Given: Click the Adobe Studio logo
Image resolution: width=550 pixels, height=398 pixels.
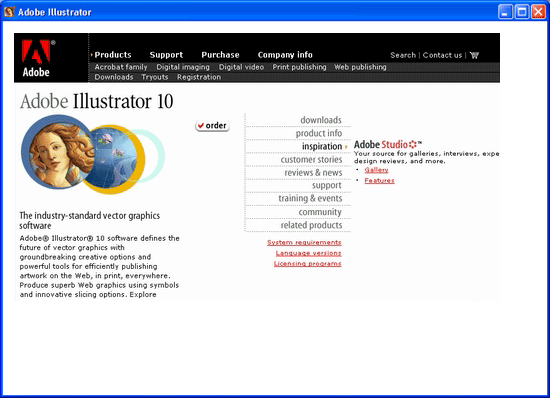Looking at the screenshot, I should click(x=387, y=144).
